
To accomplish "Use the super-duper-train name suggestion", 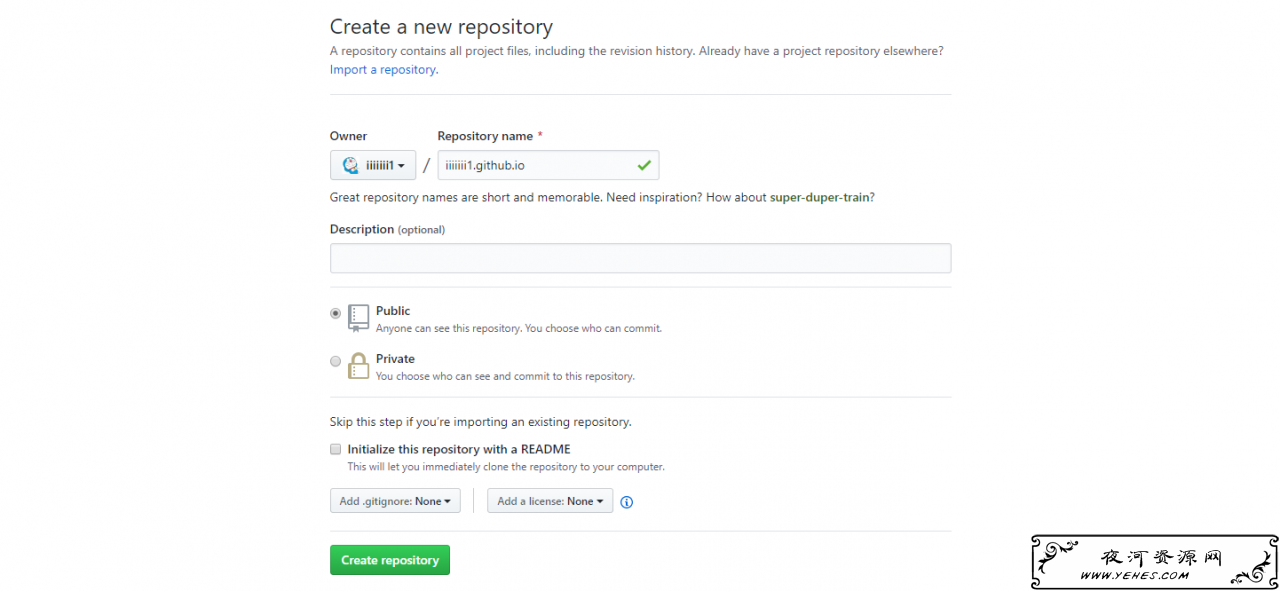I will (819, 197).
